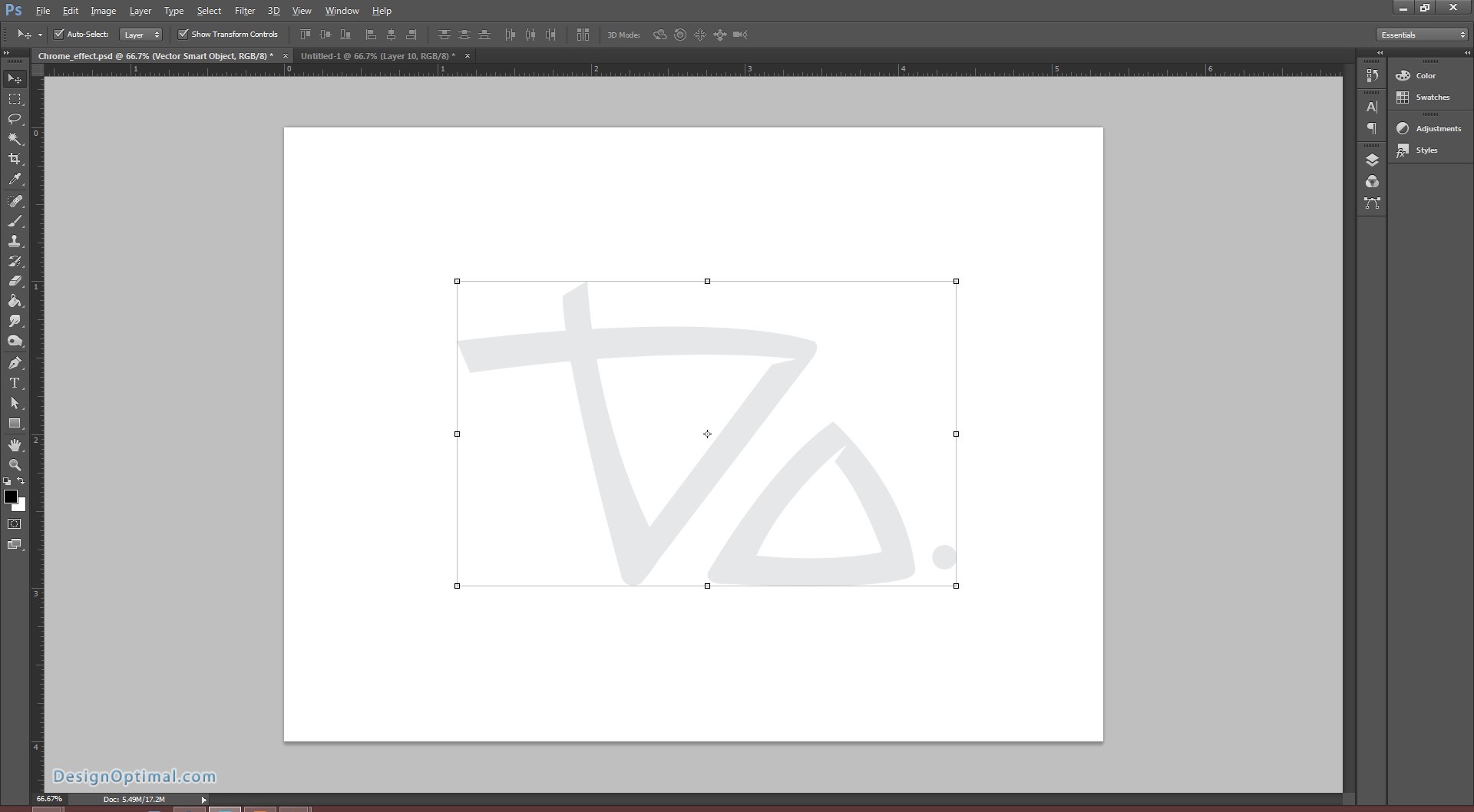Image resolution: width=1474 pixels, height=812 pixels.
Task: Select the Smudge tool
Action: click(15, 321)
